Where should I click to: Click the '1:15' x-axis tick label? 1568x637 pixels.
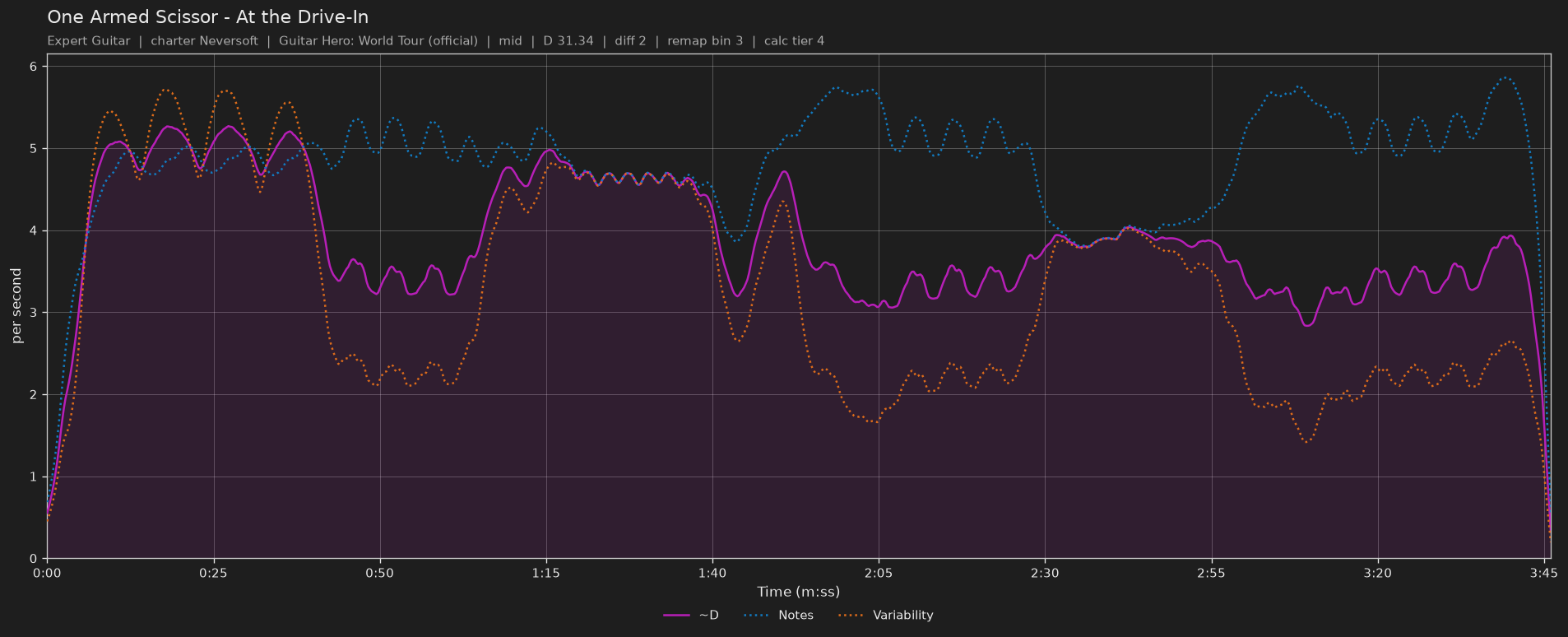coord(545,573)
